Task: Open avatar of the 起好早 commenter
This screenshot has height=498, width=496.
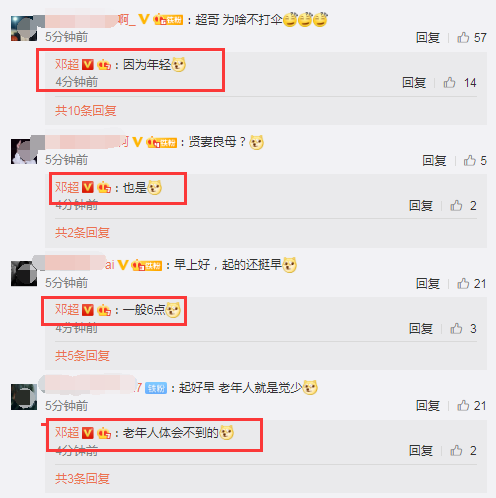Action: click(24, 397)
